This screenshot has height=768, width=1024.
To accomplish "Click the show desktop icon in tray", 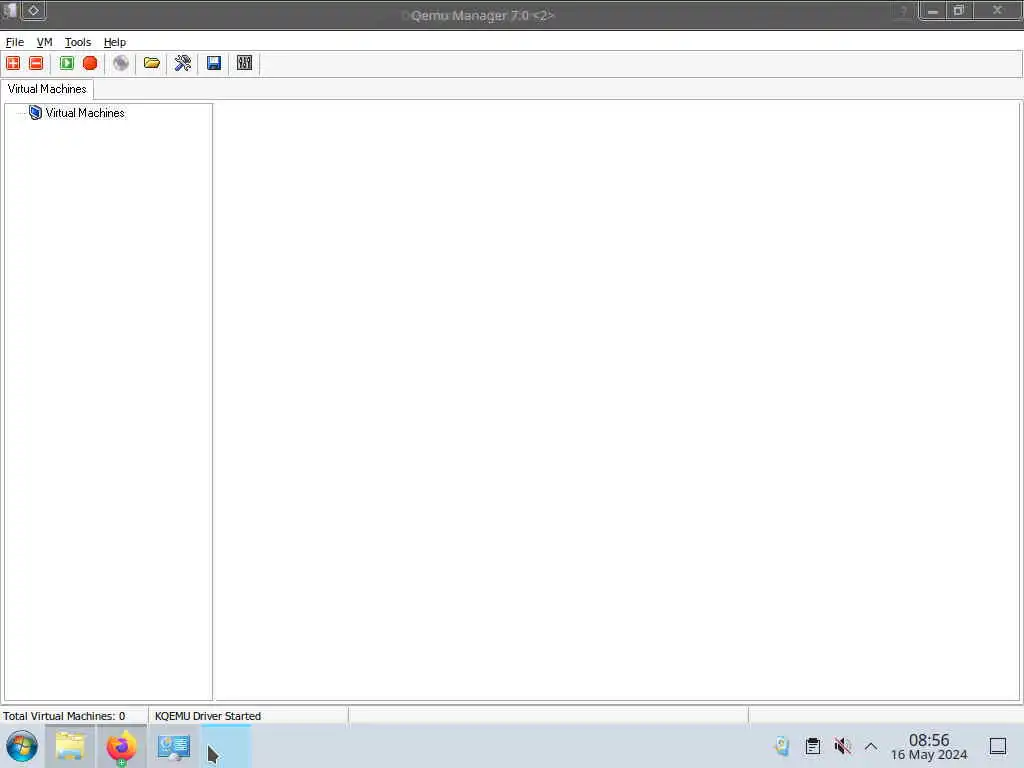I will point(998,746).
